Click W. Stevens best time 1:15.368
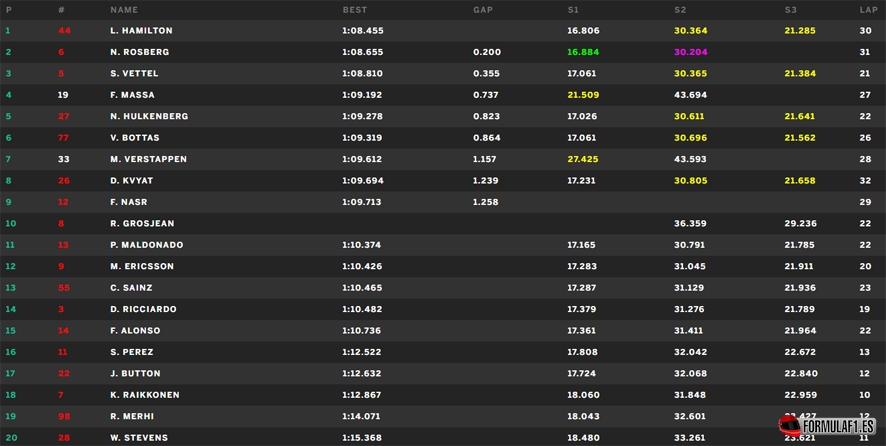886x446 pixels. pyautogui.click(x=362, y=438)
